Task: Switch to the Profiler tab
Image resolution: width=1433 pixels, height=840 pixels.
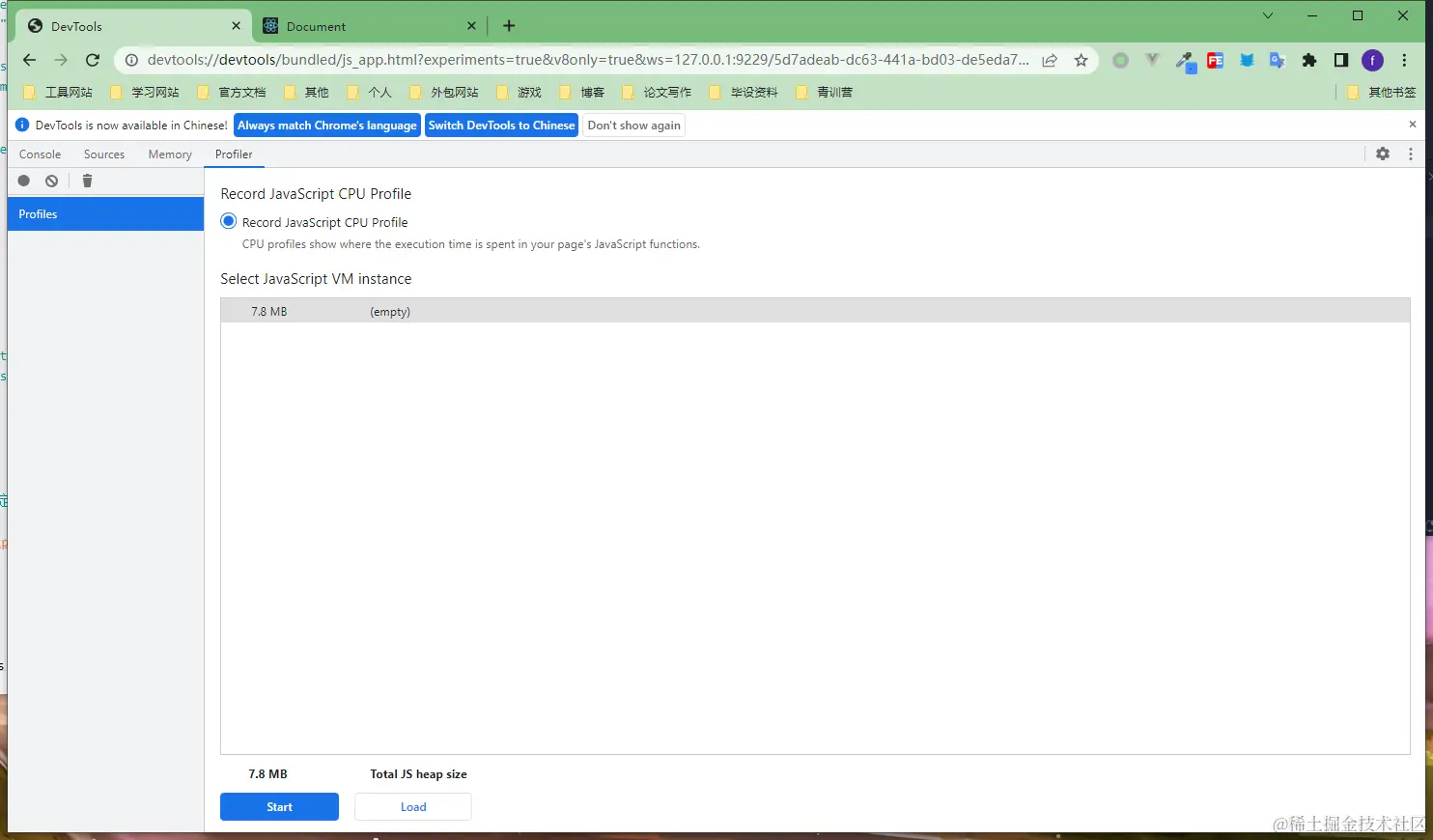Action: coord(234,154)
